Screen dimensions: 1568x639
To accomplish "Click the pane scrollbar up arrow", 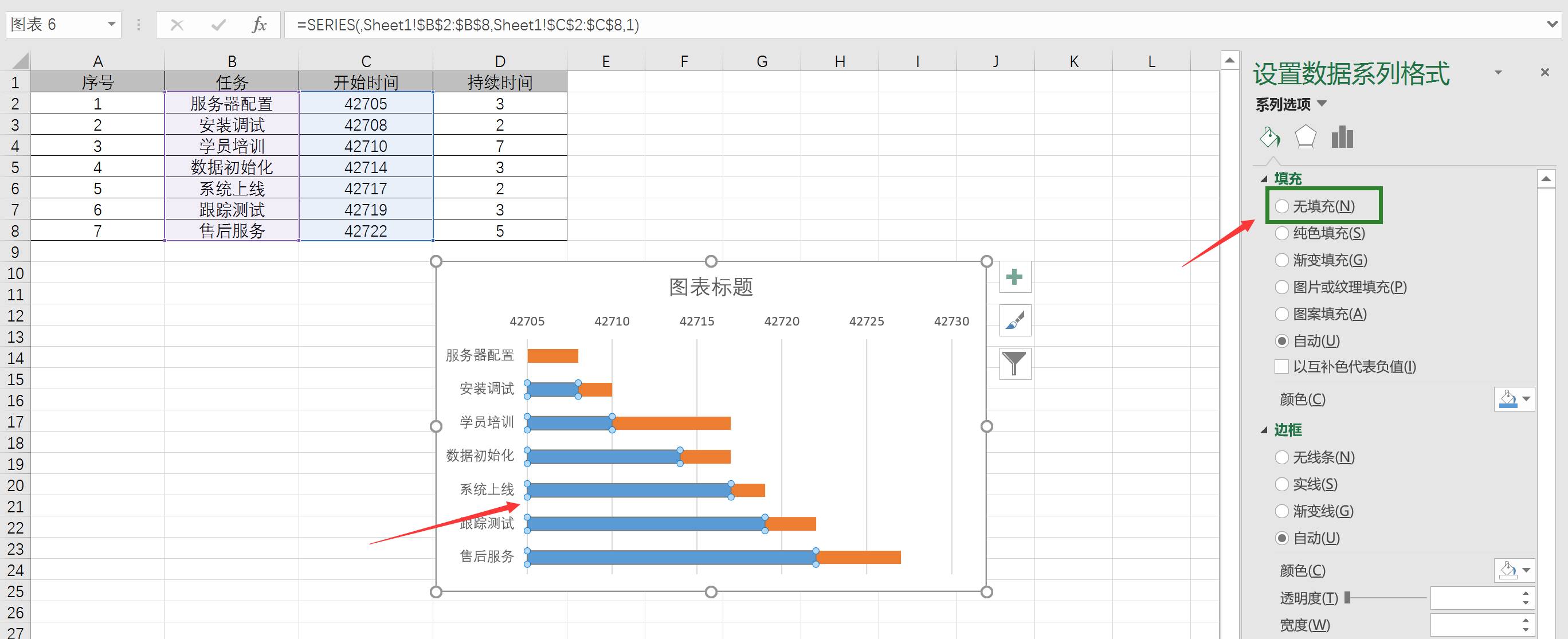I will [1546, 179].
